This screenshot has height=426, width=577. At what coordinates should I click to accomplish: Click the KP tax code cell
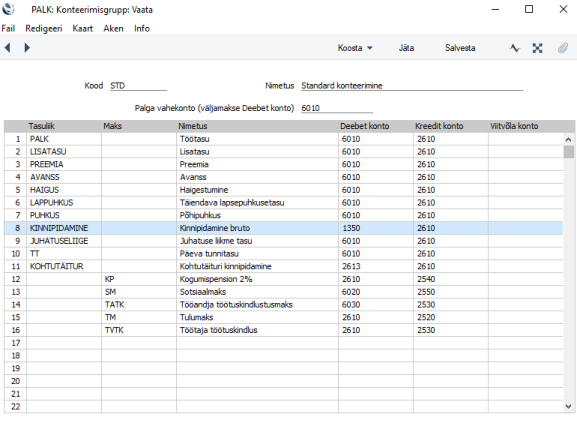(139, 279)
